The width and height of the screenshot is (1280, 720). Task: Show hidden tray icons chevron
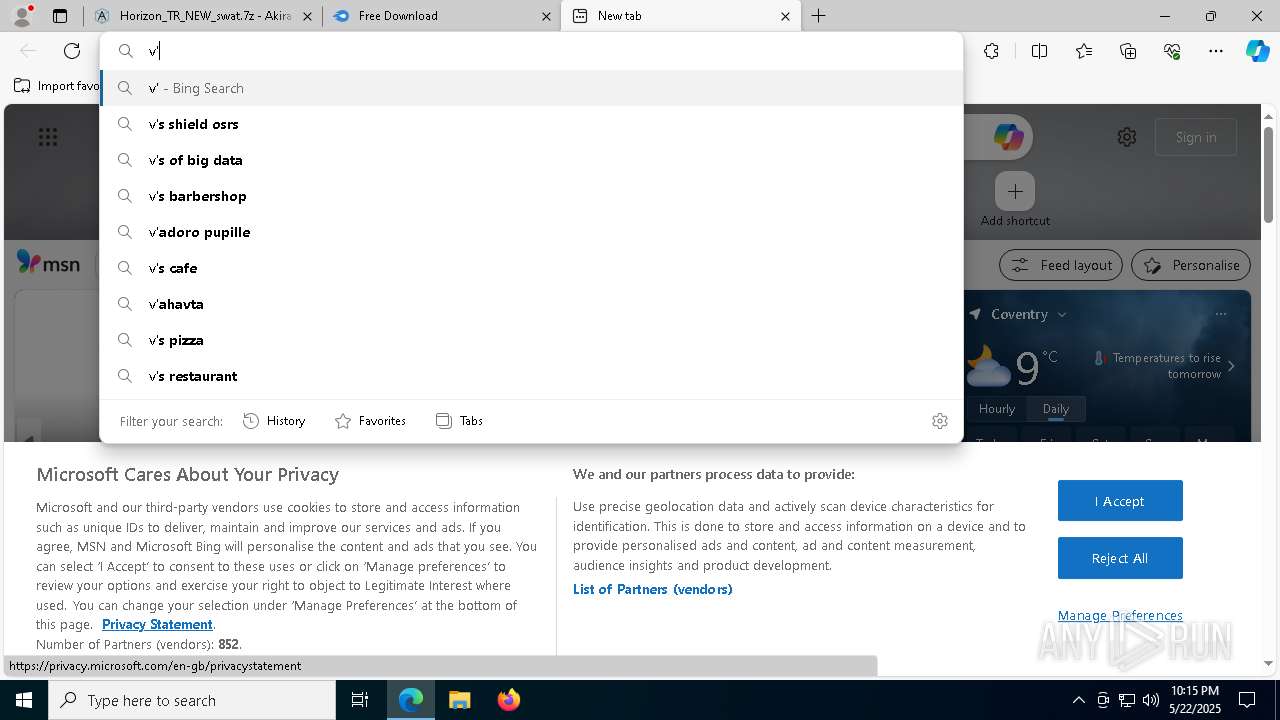coord(1078,700)
